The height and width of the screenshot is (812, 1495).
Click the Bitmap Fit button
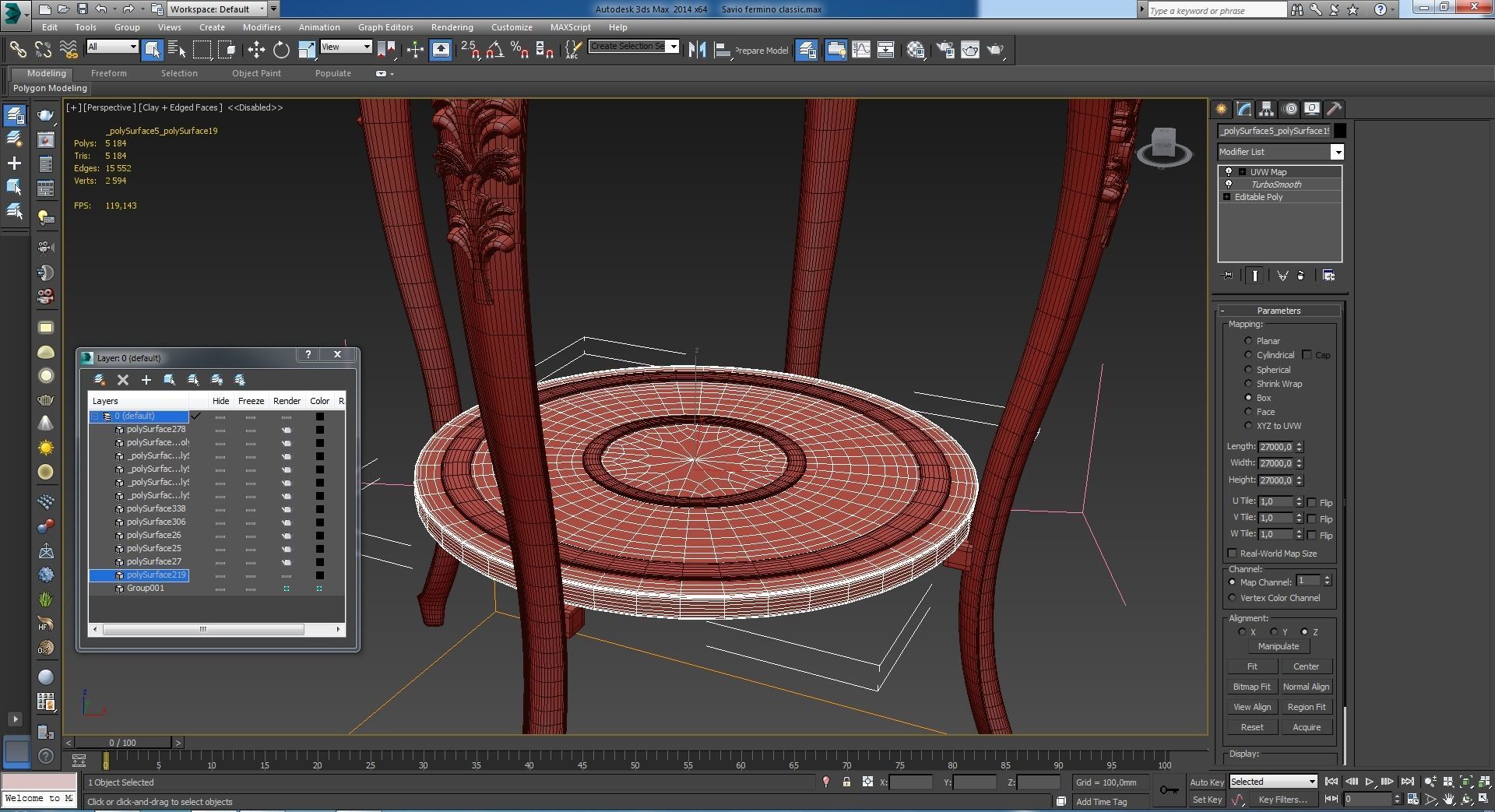pyautogui.click(x=1251, y=687)
